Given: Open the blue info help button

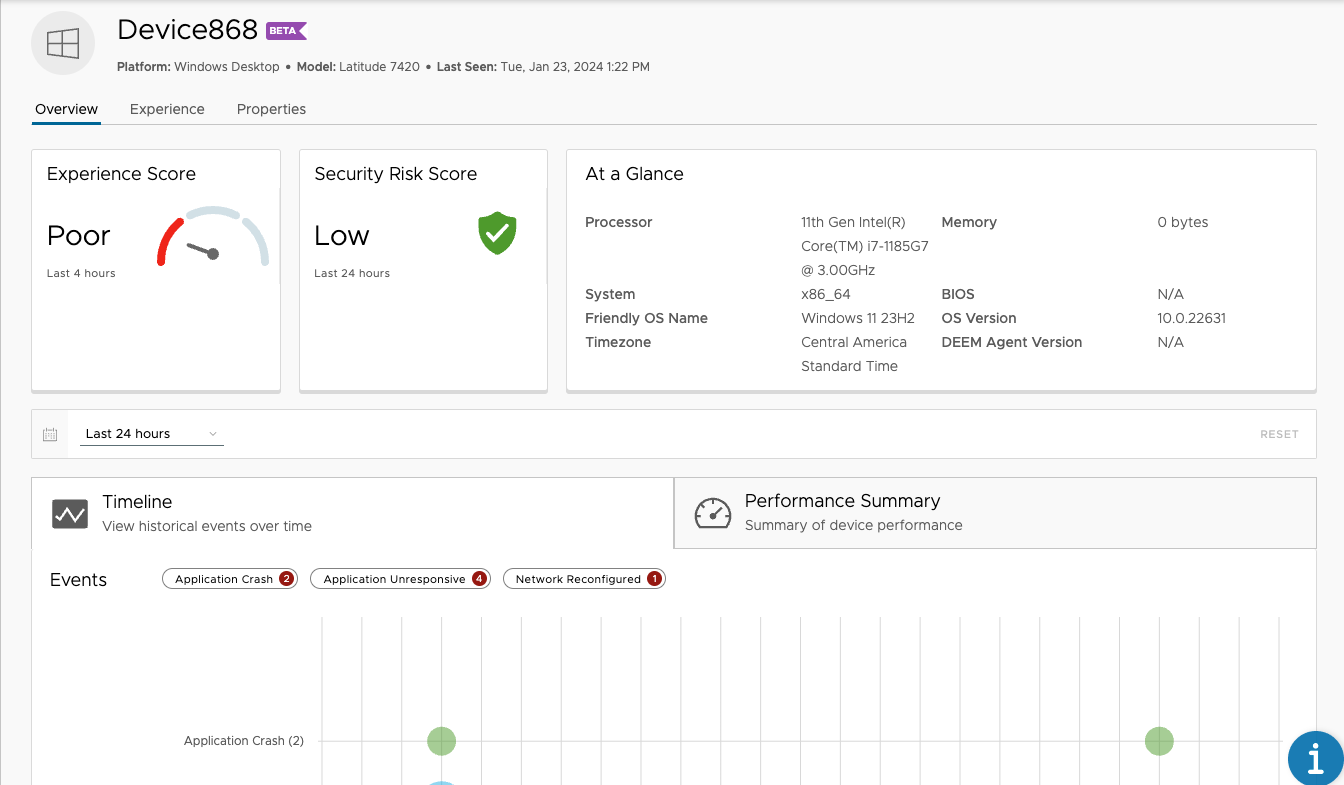Looking at the screenshot, I should click(1315, 758).
